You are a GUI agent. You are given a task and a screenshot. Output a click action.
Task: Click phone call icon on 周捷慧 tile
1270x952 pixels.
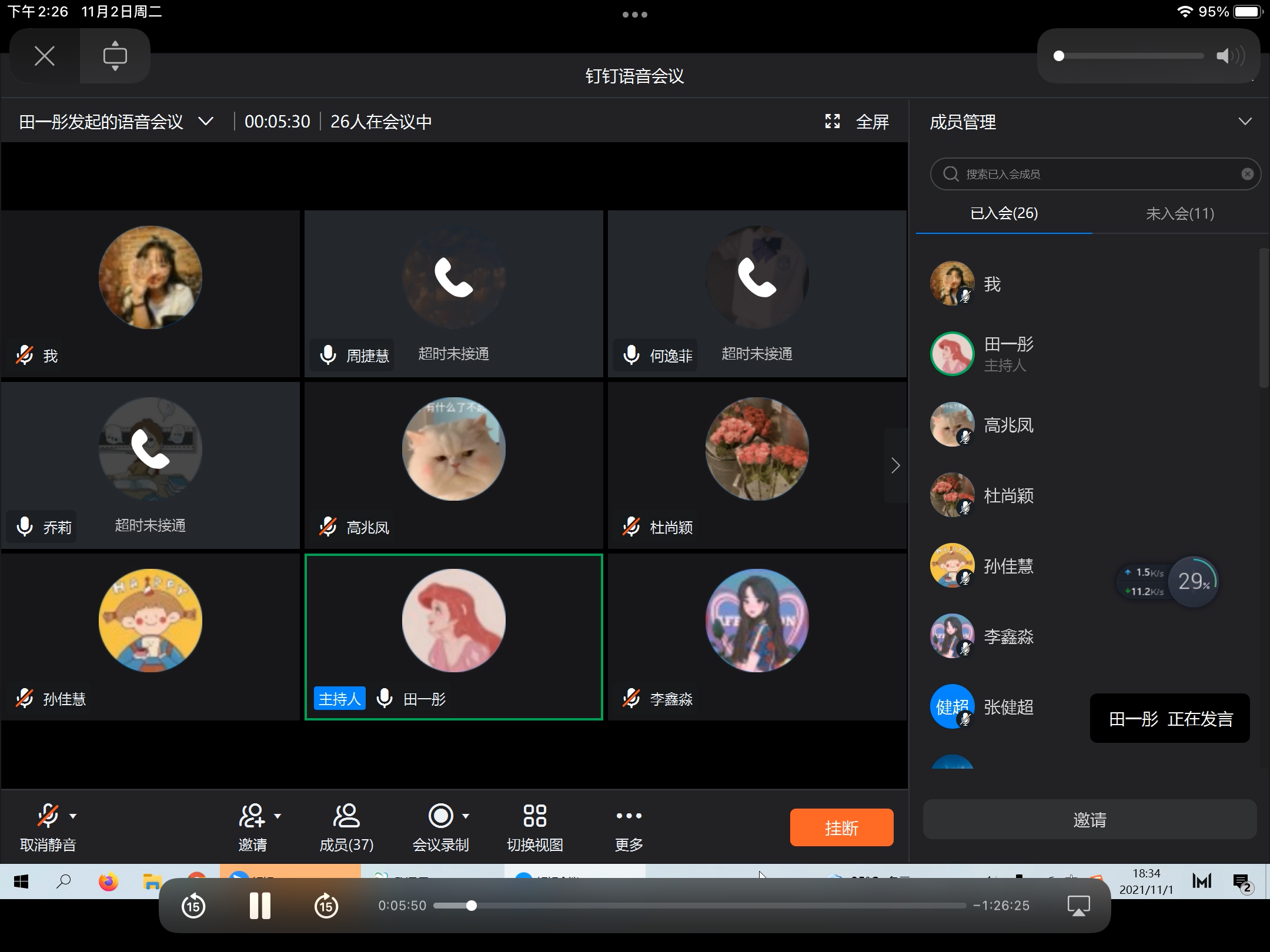(x=453, y=277)
